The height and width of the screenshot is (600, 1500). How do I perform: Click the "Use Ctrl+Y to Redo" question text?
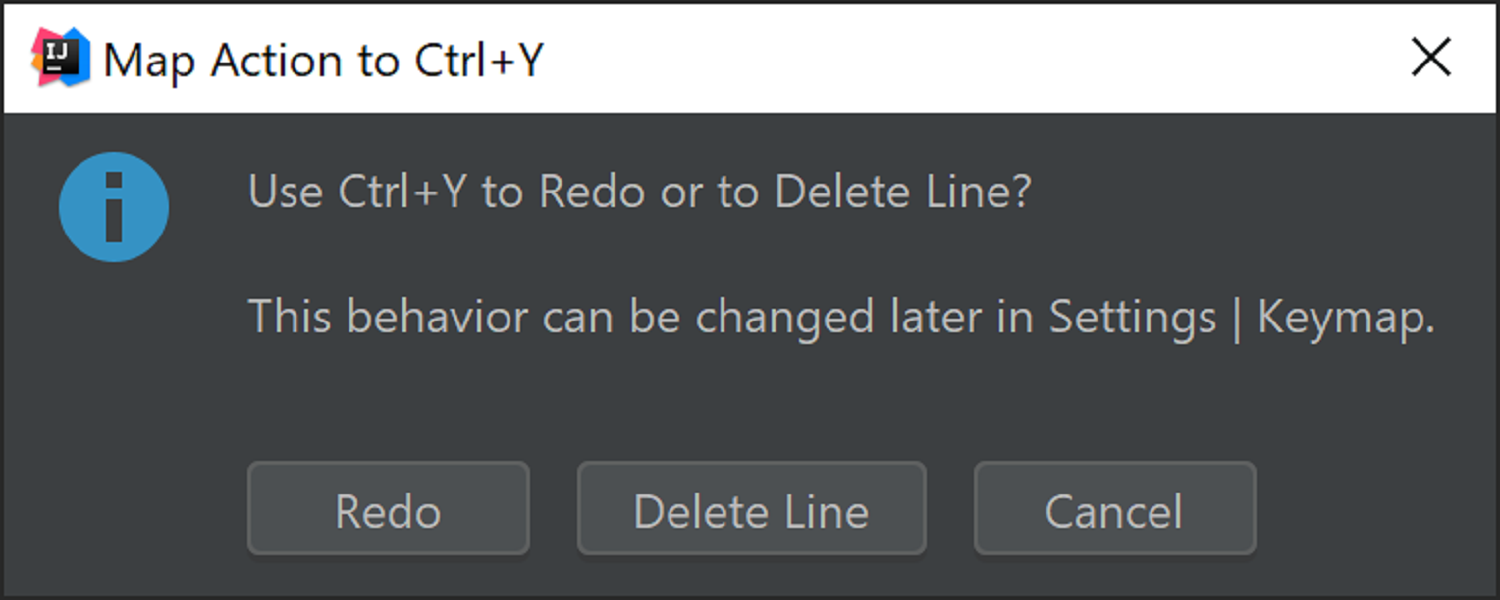(638, 192)
